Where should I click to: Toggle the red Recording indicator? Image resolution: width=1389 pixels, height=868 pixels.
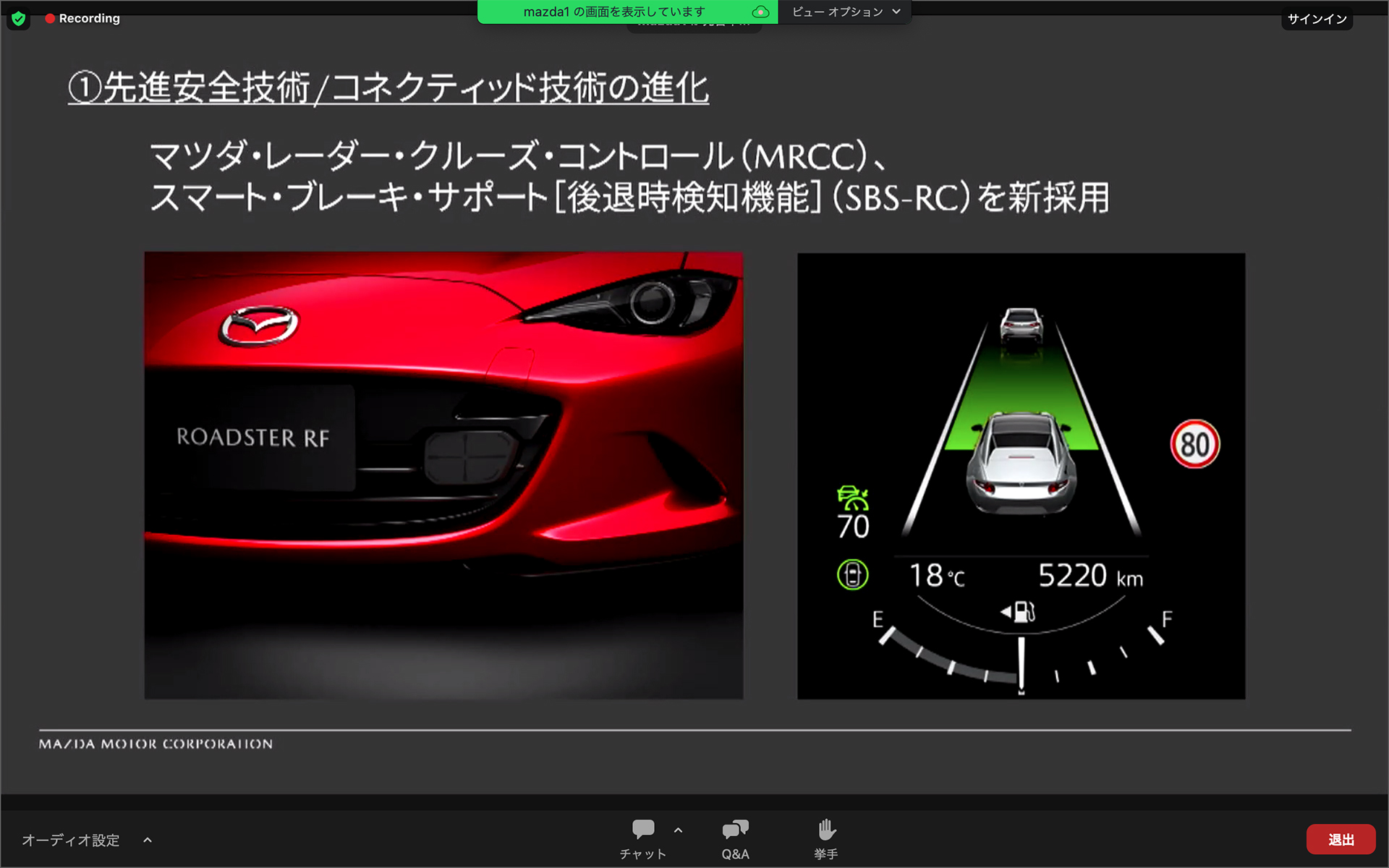(x=82, y=18)
